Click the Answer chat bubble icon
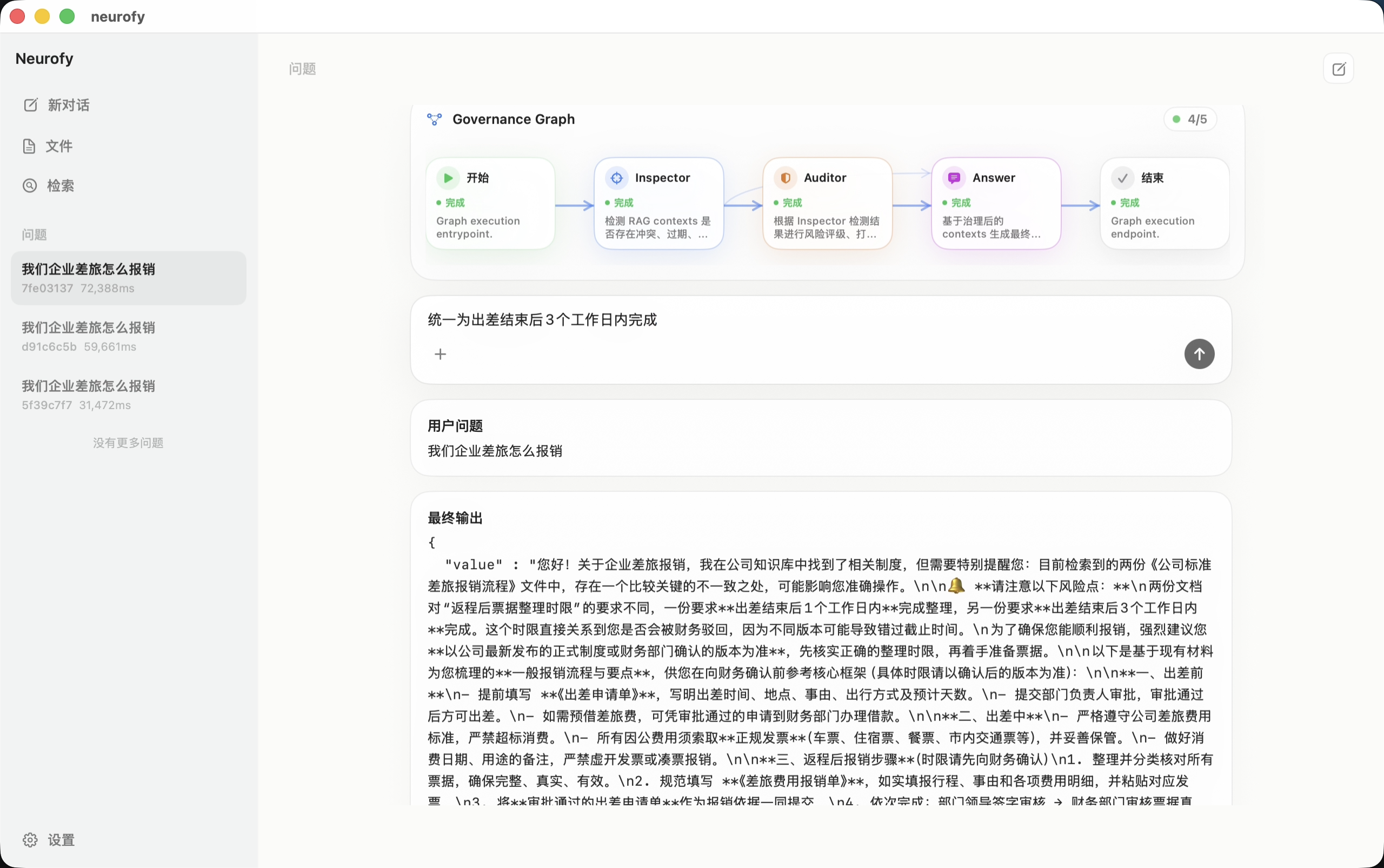The height and width of the screenshot is (868, 1384). click(x=954, y=178)
